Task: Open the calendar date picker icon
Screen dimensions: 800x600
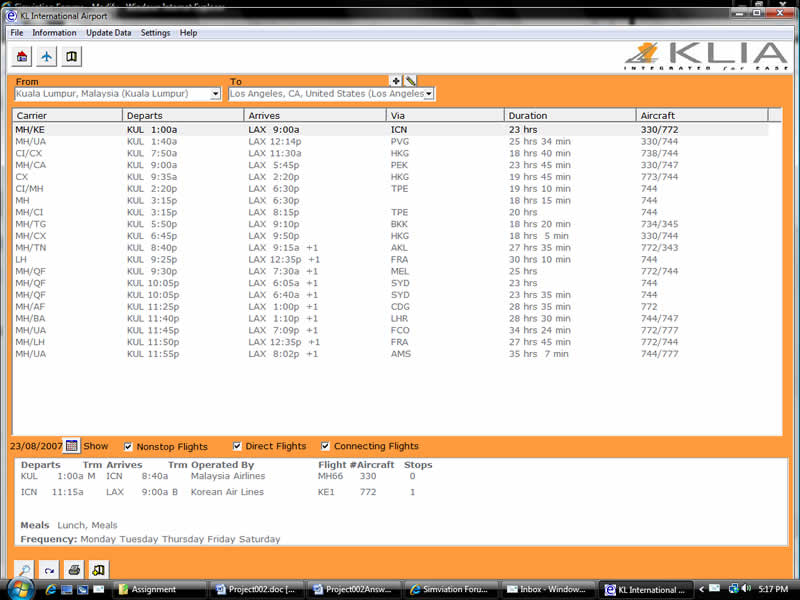Action: [x=72, y=446]
